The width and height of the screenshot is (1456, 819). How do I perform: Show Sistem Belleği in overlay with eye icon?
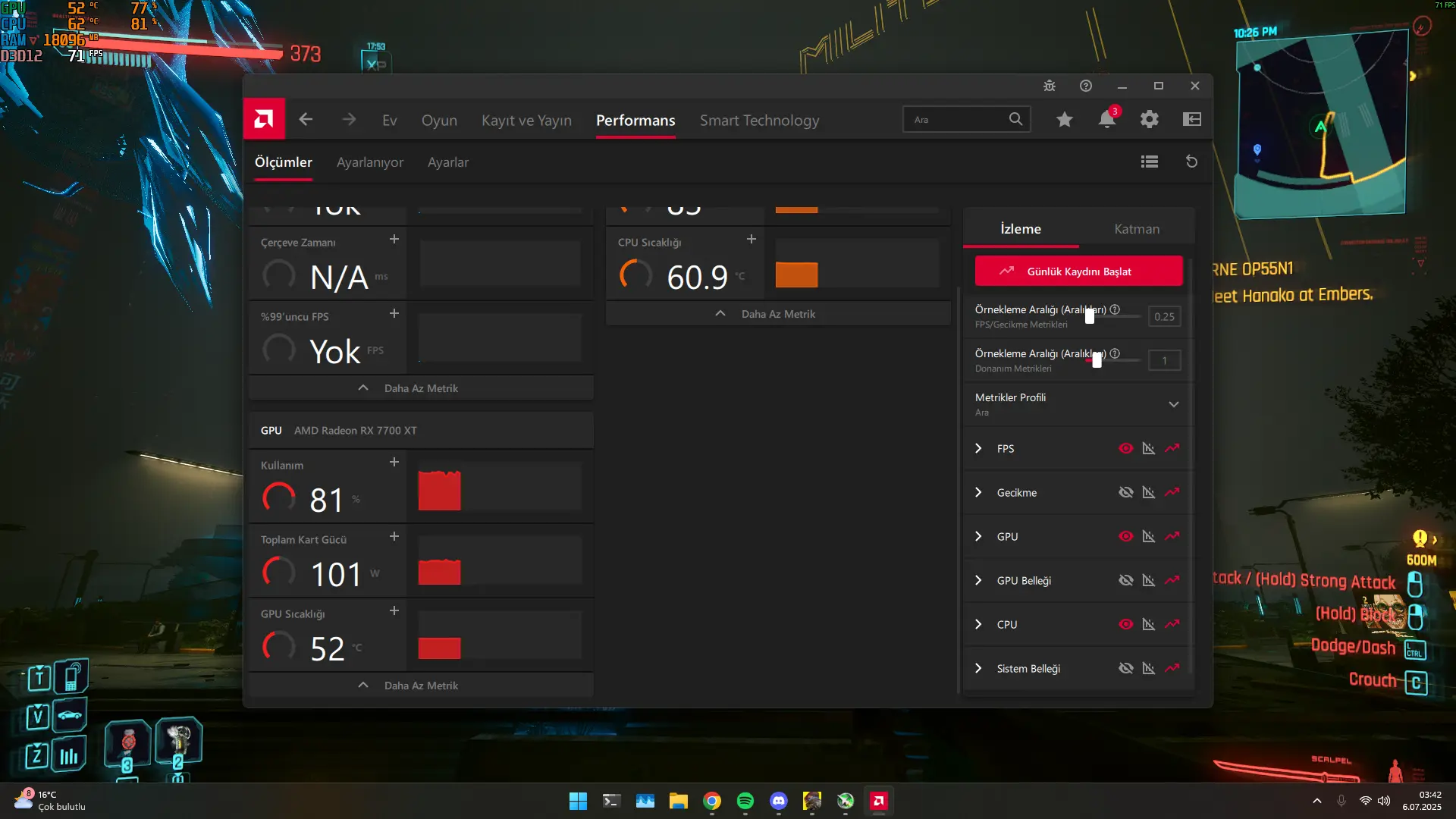pyautogui.click(x=1126, y=669)
